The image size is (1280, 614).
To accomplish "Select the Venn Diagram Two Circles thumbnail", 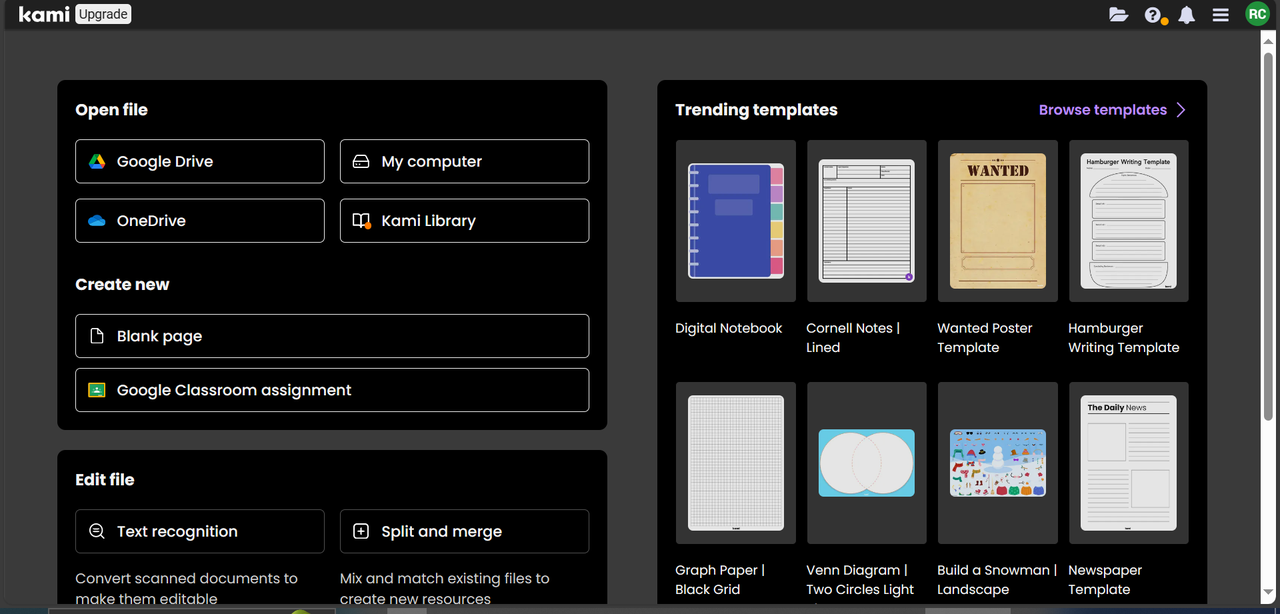I will tap(867, 463).
